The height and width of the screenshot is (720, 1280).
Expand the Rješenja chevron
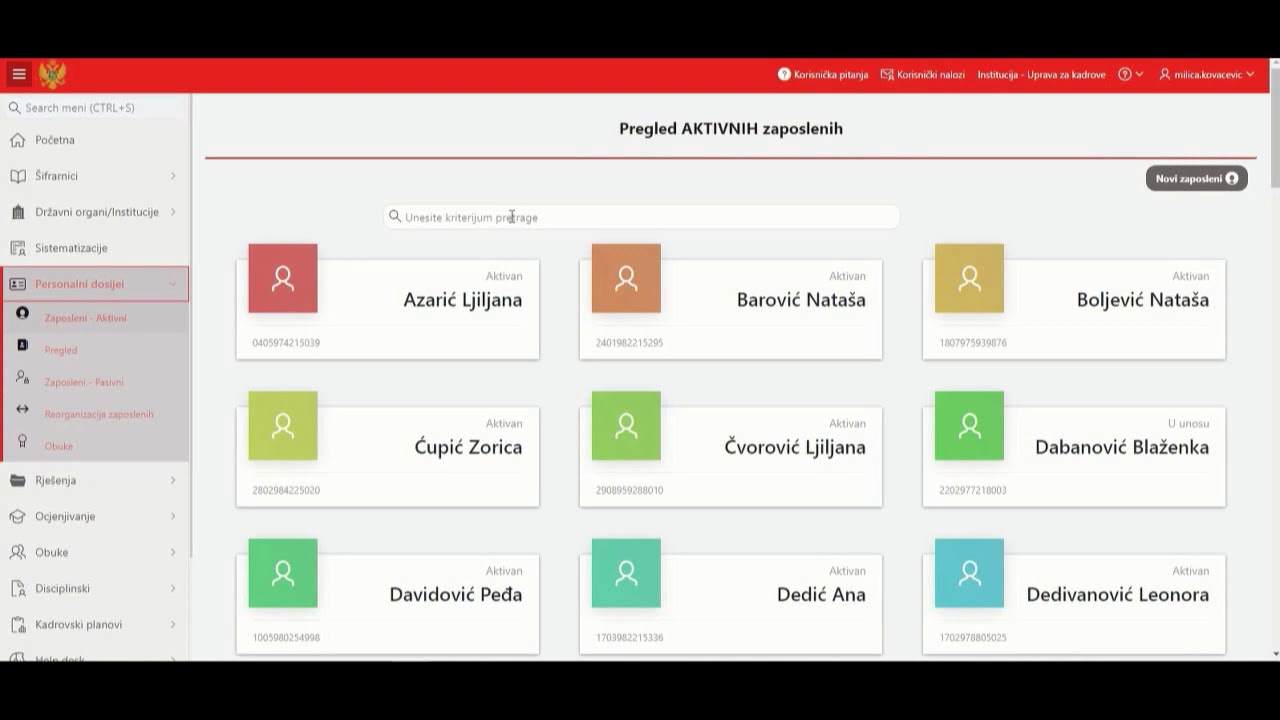[x=173, y=480]
